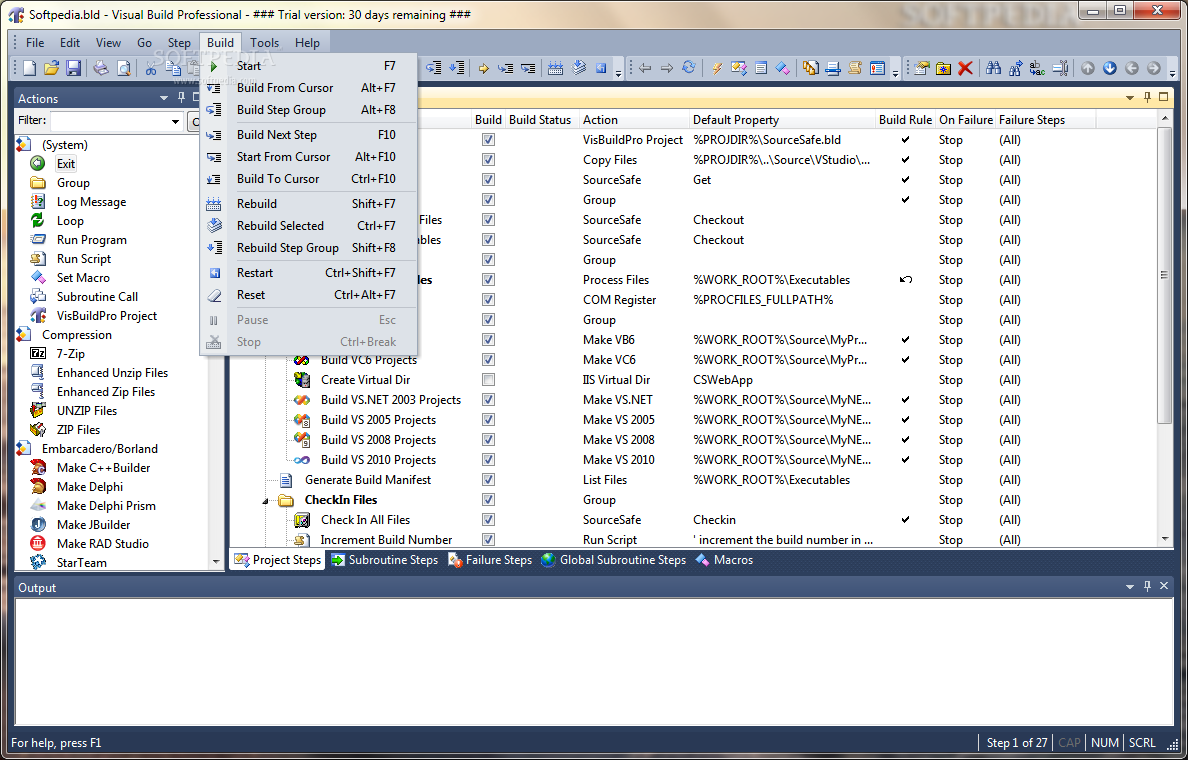Click the lightning bolt toolbar icon
Viewport: 1188px width, 760px height.
(717, 69)
